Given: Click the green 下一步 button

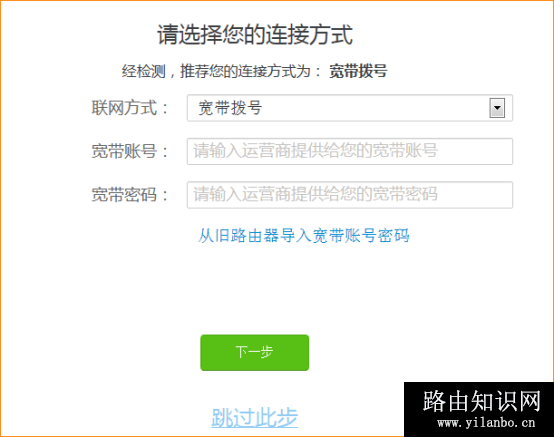Looking at the screenshot, I should pos(254,353).
